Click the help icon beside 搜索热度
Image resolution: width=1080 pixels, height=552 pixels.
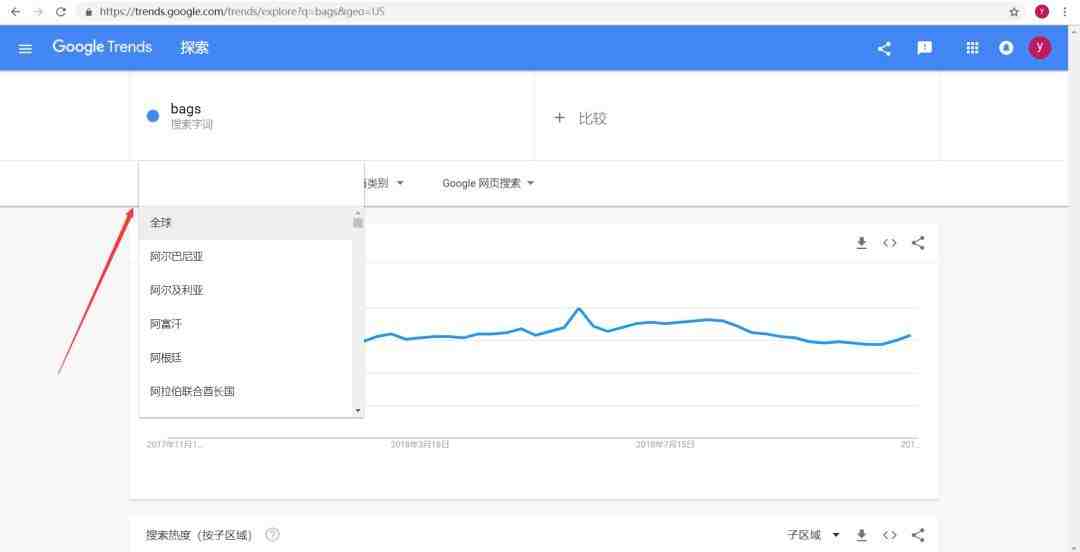coord(273,534)
